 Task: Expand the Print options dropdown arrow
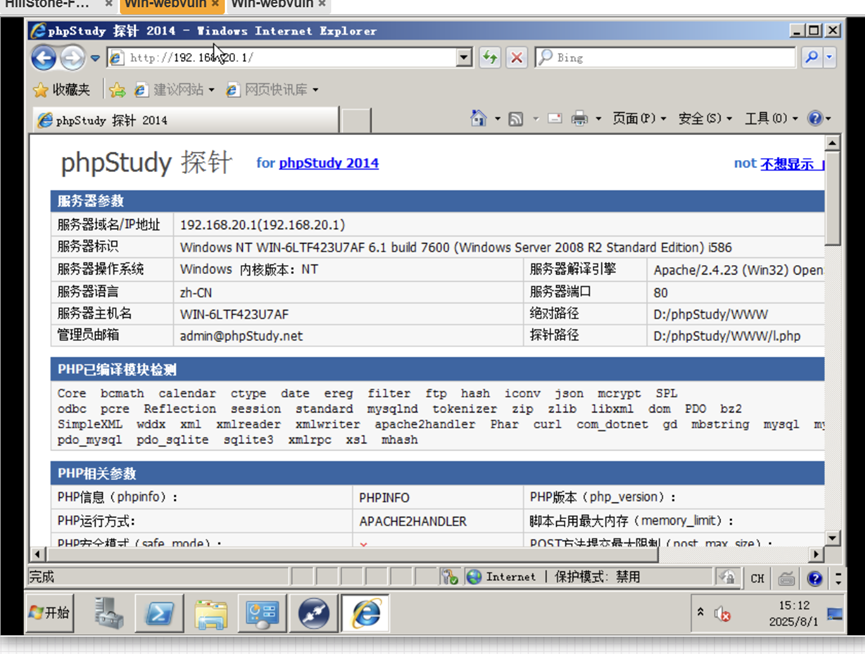(x=598, y=119)
